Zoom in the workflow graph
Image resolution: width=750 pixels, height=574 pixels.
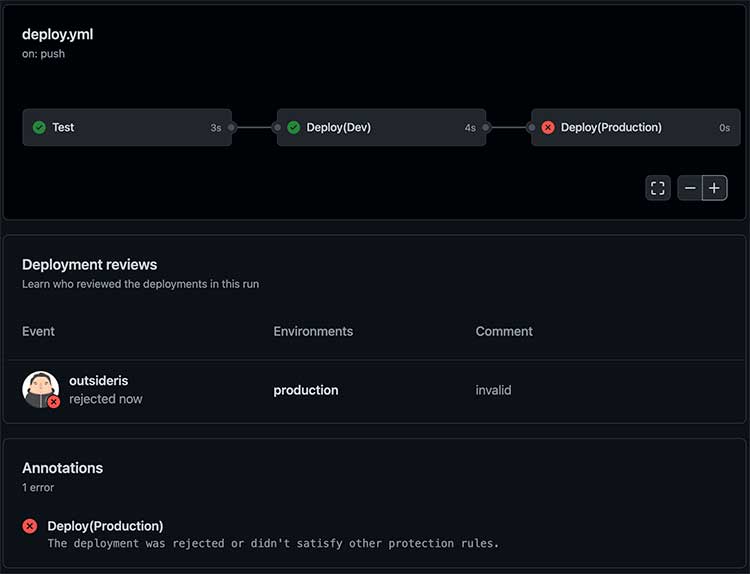(x=715, y=188)
